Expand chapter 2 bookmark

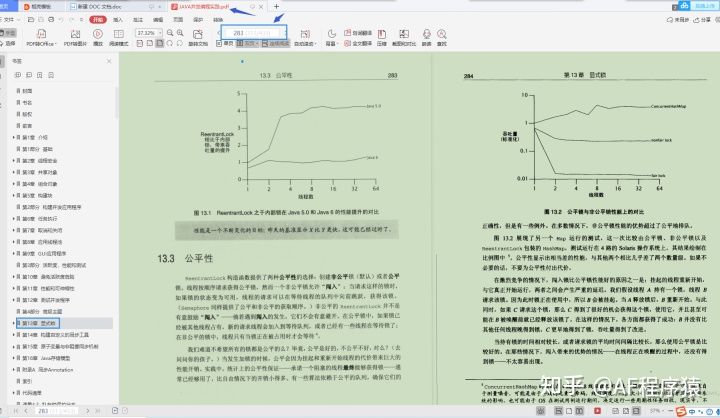(13, 161)
